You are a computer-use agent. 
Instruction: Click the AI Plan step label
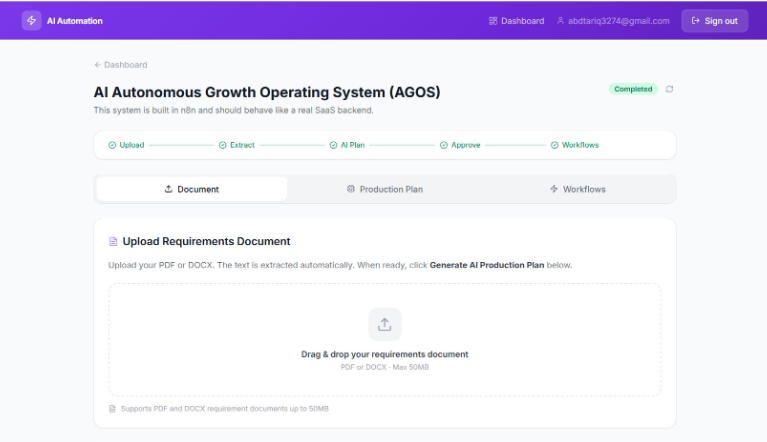pyautogui.click(x=353, y=145)
